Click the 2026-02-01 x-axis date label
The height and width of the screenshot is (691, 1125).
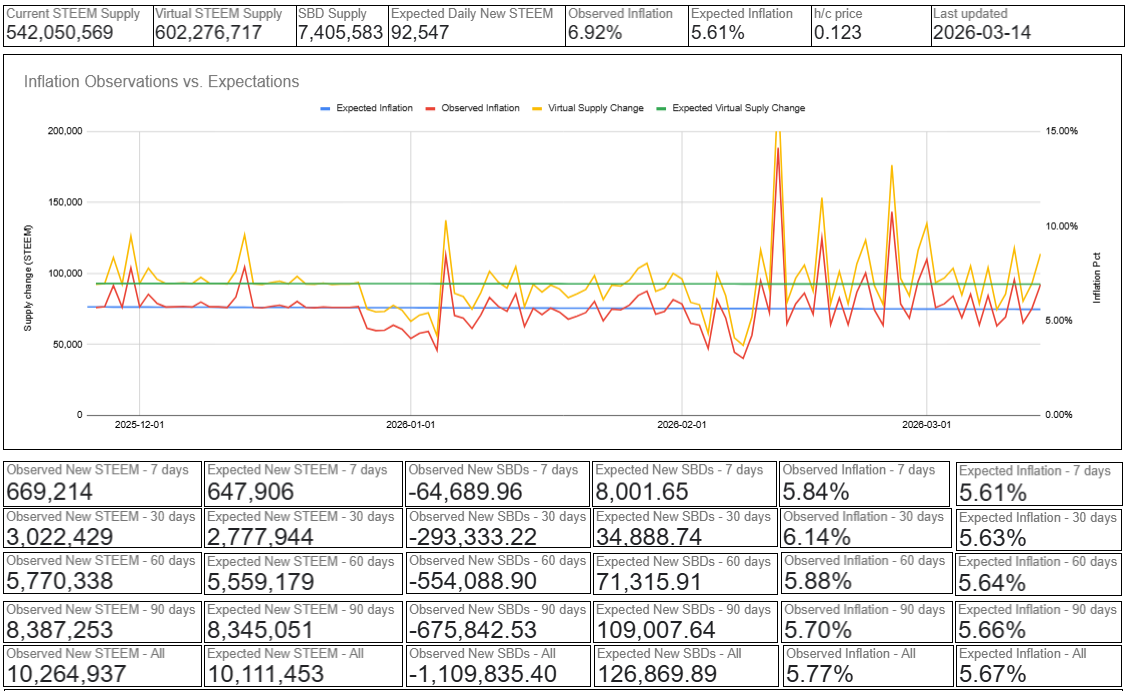click(x=682, y=425)
